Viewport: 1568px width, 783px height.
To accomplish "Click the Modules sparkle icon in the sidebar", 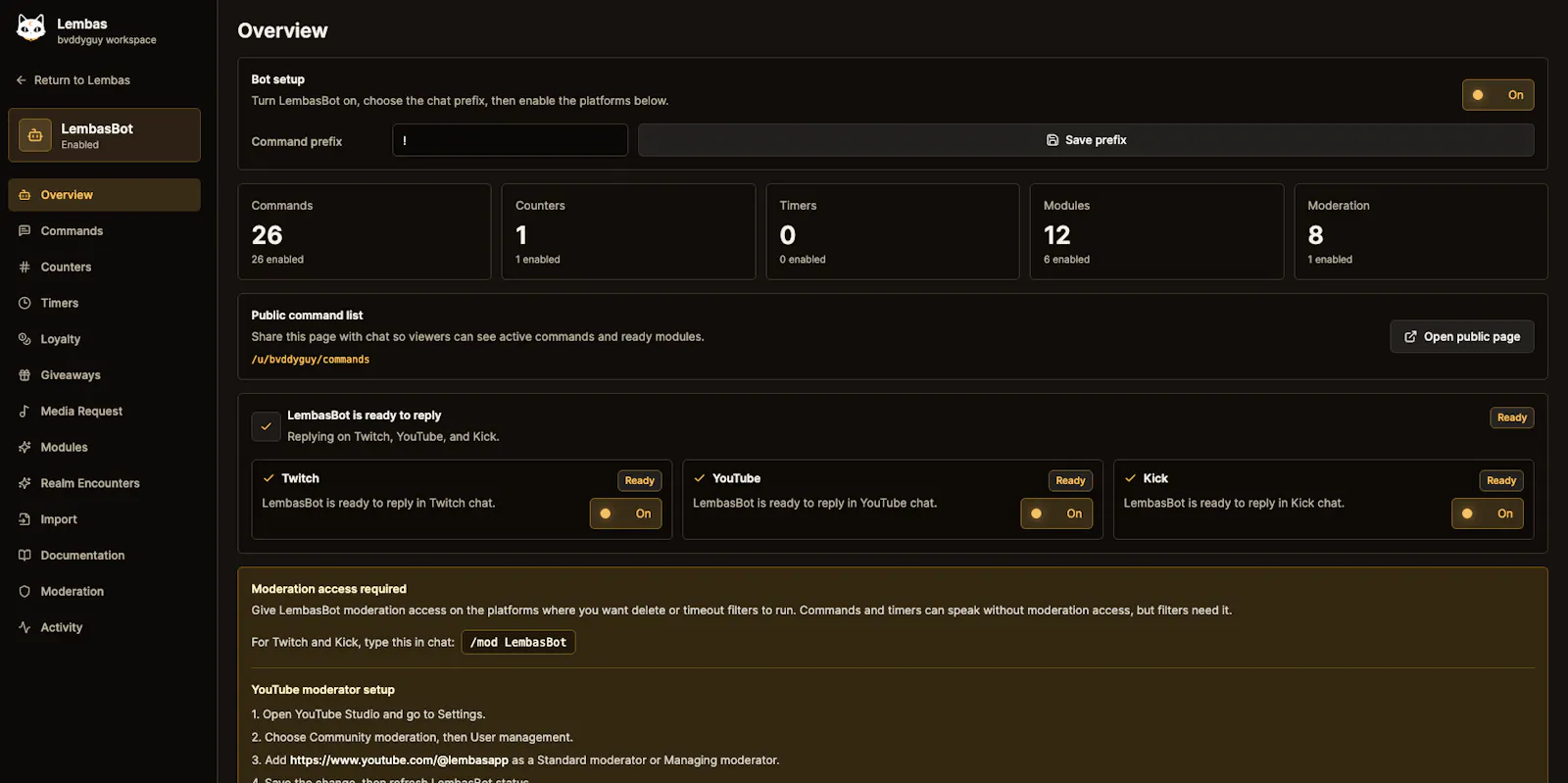I will [24, 447].
